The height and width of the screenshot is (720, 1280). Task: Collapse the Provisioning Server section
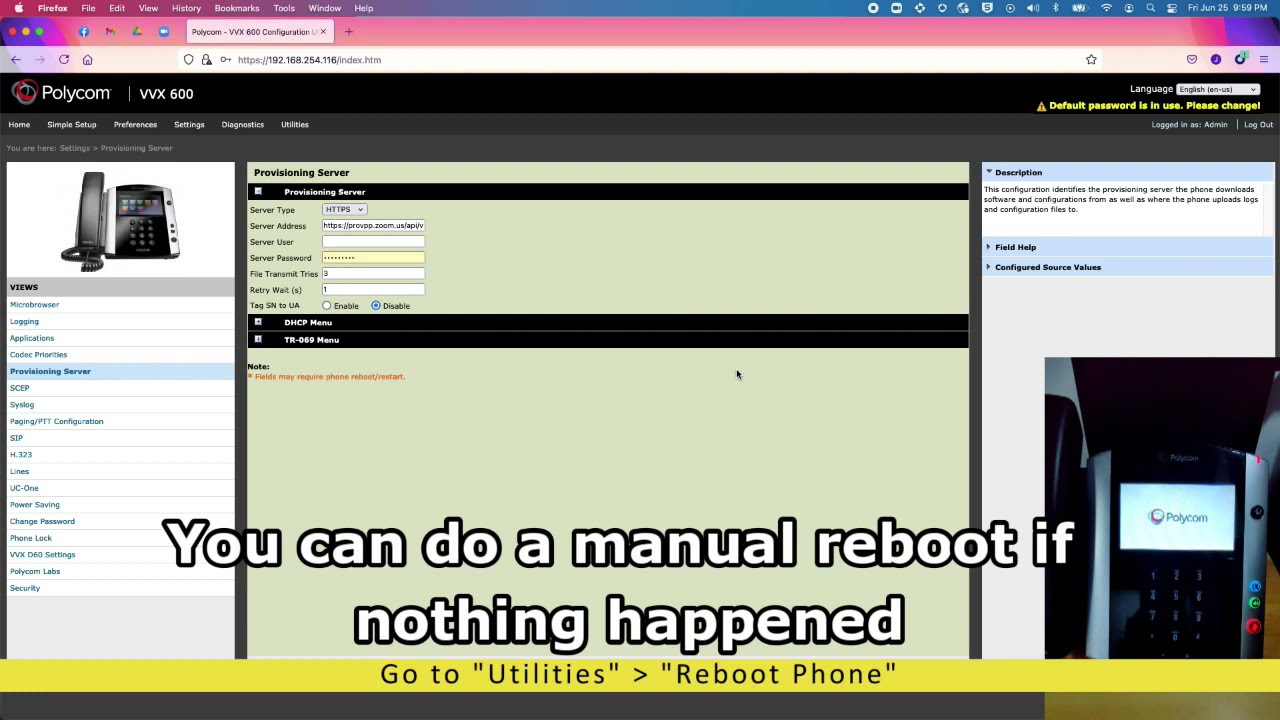click(258, 192)
